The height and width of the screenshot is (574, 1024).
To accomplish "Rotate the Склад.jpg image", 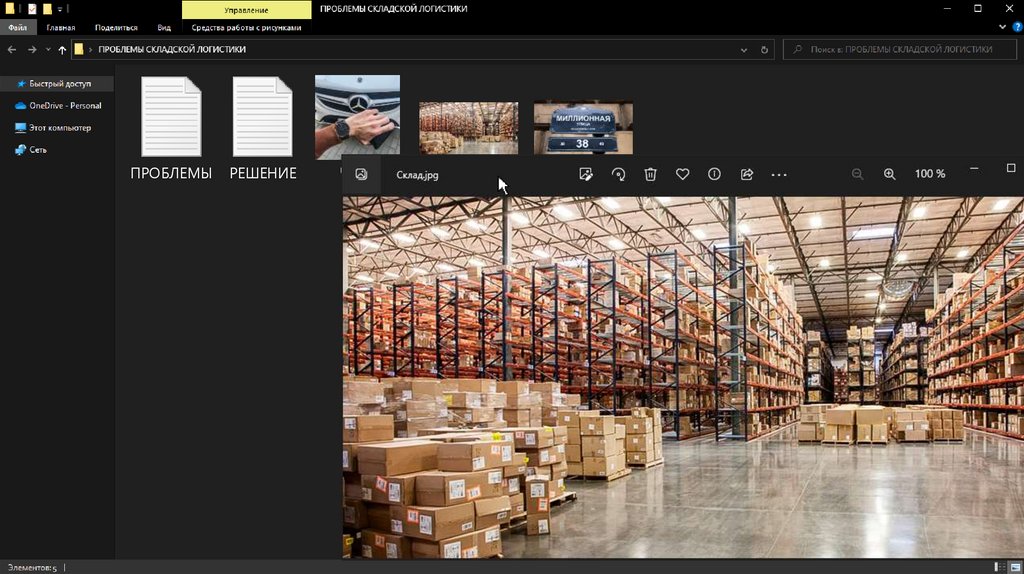I will coord(618,174).
